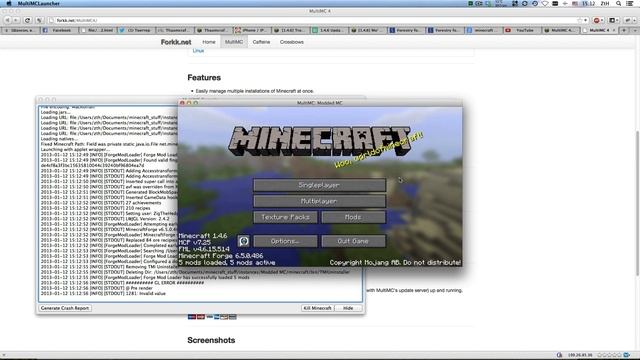Open Caffeine in the site navigation

click(261, 42)
